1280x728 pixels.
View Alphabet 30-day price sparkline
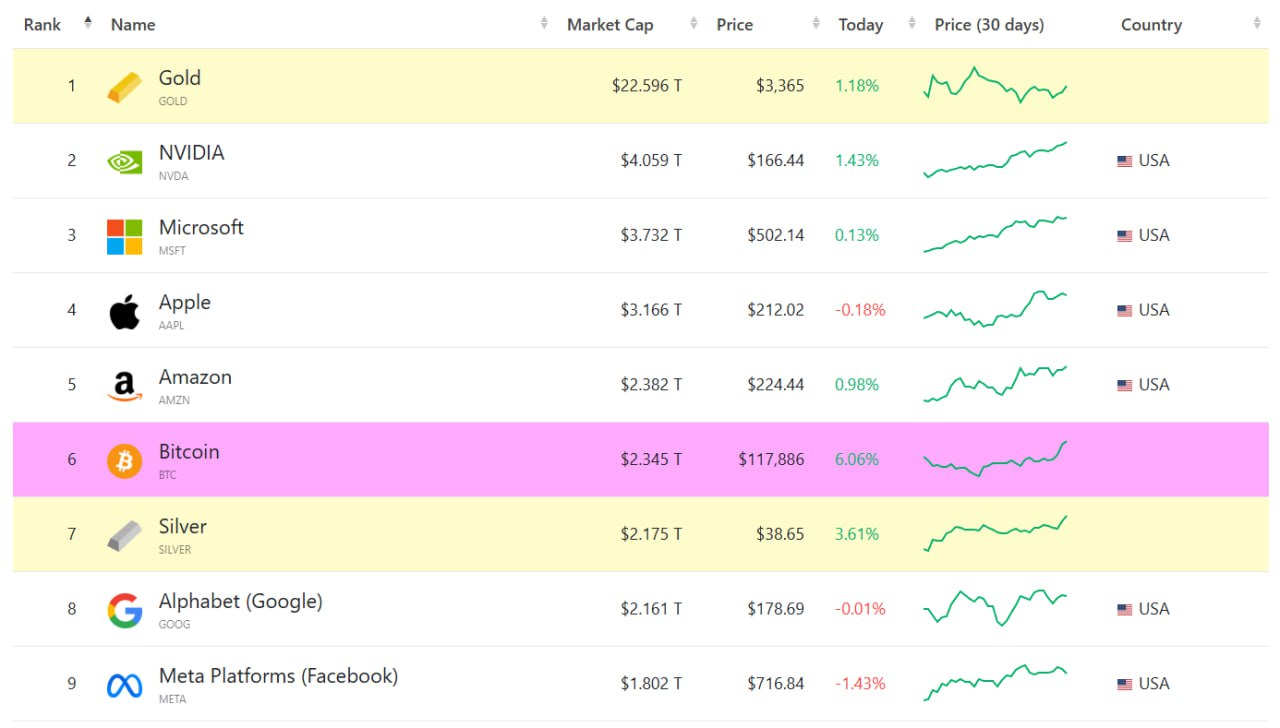click(995, 608)
